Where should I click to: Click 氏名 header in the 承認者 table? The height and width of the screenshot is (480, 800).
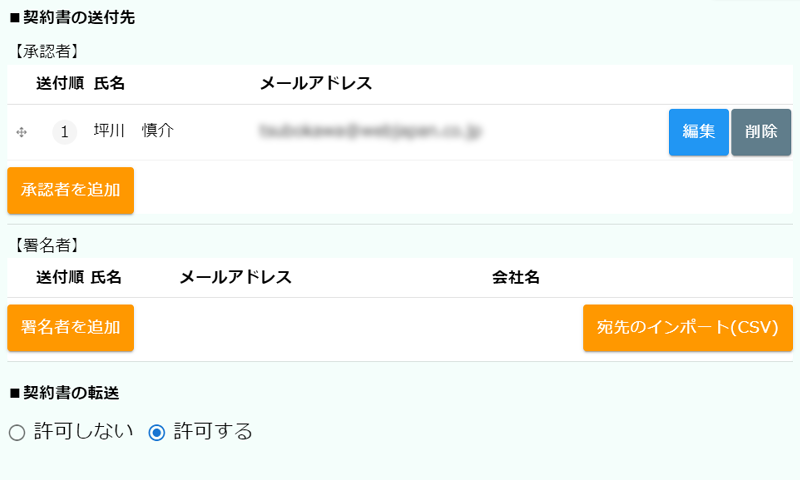109,83
